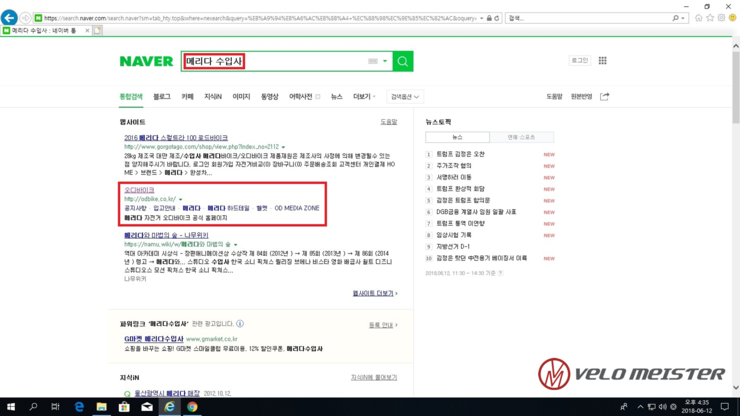Click the volume icon in system tray
Screen dimensions: 740x416
[663, 407]
